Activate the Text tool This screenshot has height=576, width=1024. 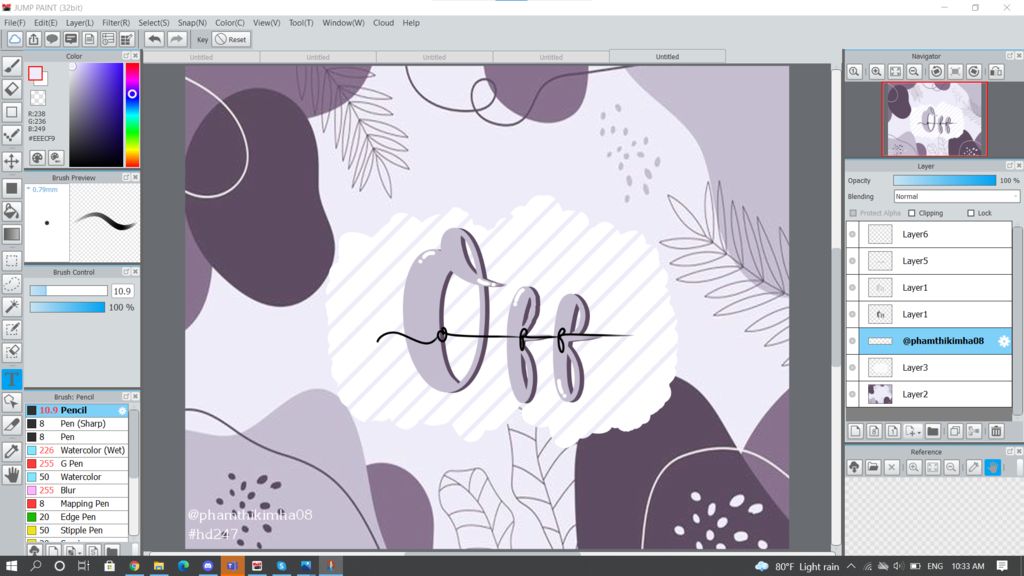pos(12,379)
